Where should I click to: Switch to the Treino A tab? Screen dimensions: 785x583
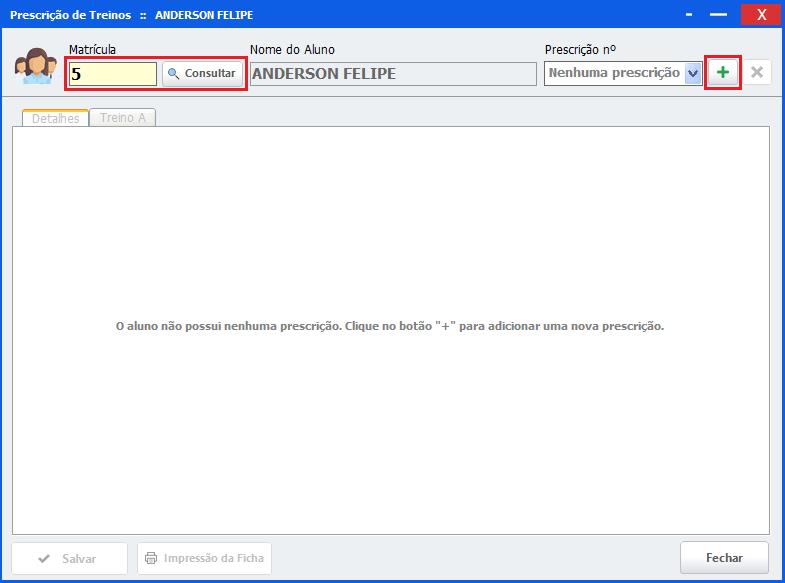(123, 118)
